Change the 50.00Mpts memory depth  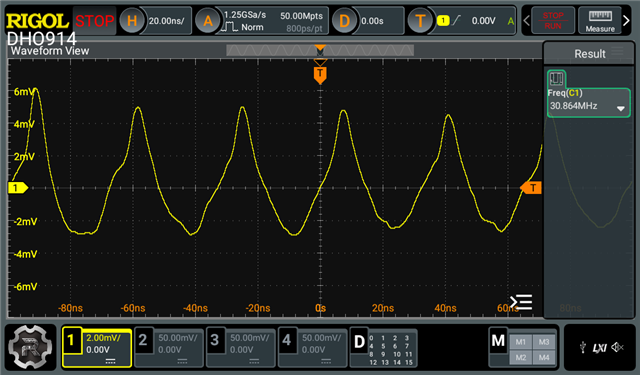(301, 16)
